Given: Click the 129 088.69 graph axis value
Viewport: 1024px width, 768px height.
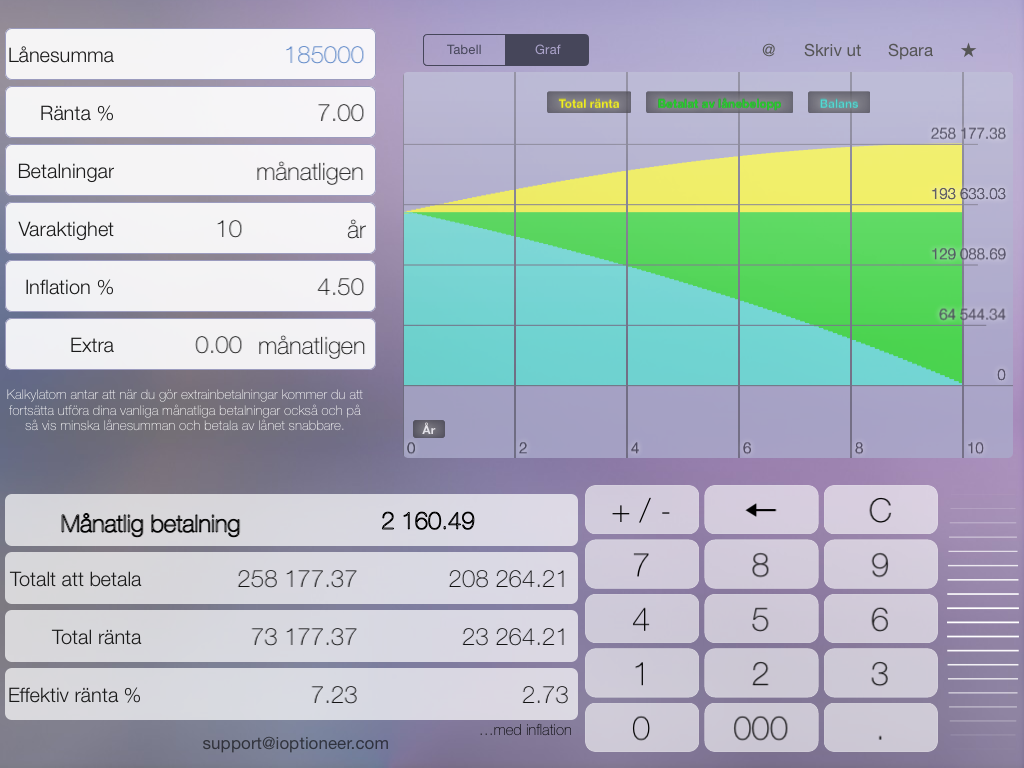Looking at the screenshot, I should pyautogui.click(x=968, y=254).
